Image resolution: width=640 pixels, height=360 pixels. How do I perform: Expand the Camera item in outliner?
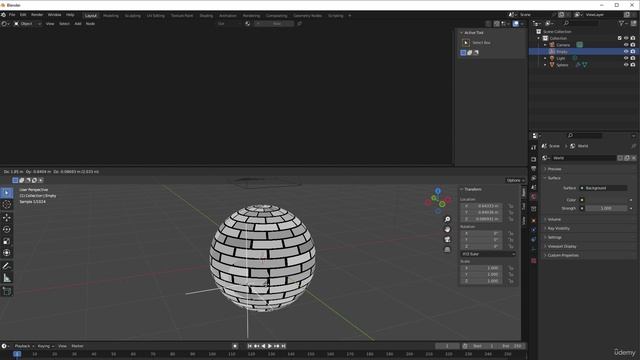(x=545, y=45)
